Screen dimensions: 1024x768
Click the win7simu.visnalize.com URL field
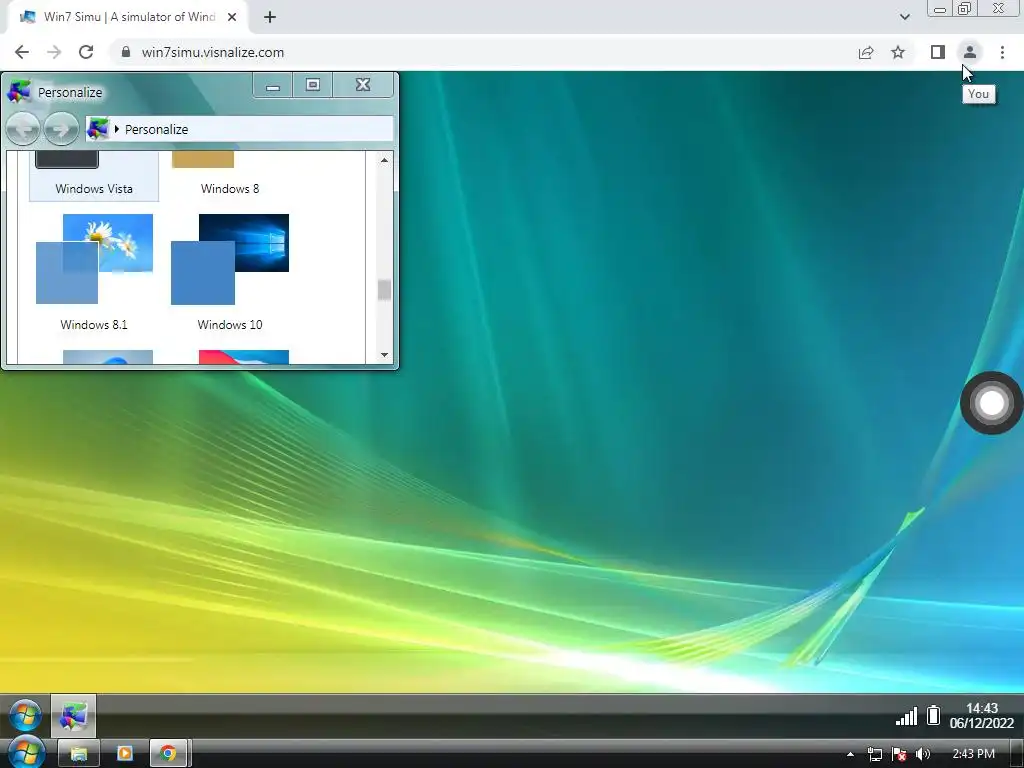coord(213,52)
